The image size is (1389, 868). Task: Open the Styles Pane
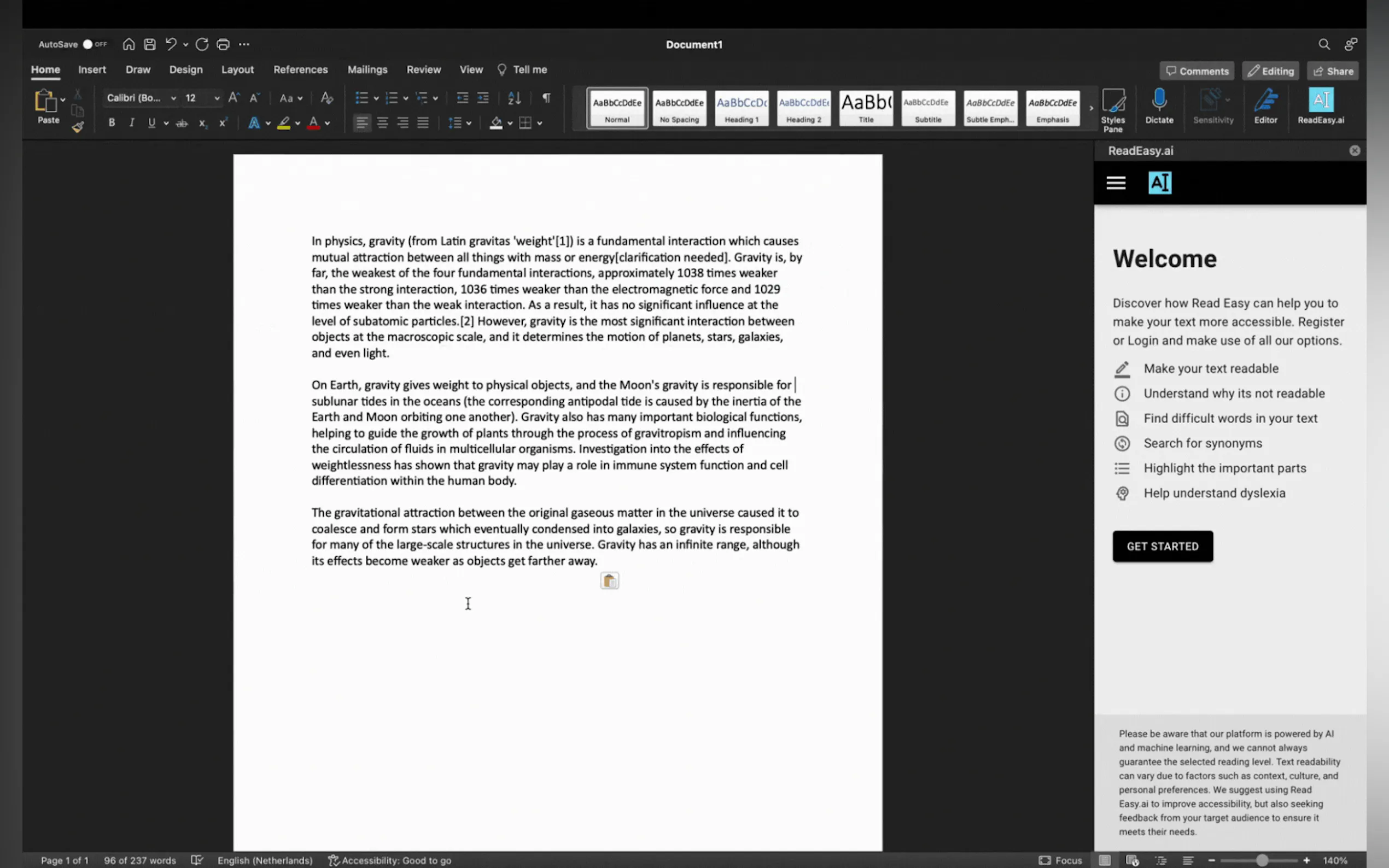coord(1113,103)
